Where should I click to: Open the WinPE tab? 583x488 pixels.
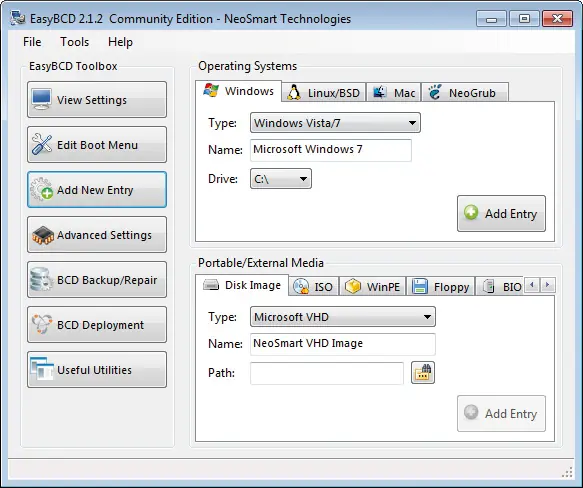373,286
